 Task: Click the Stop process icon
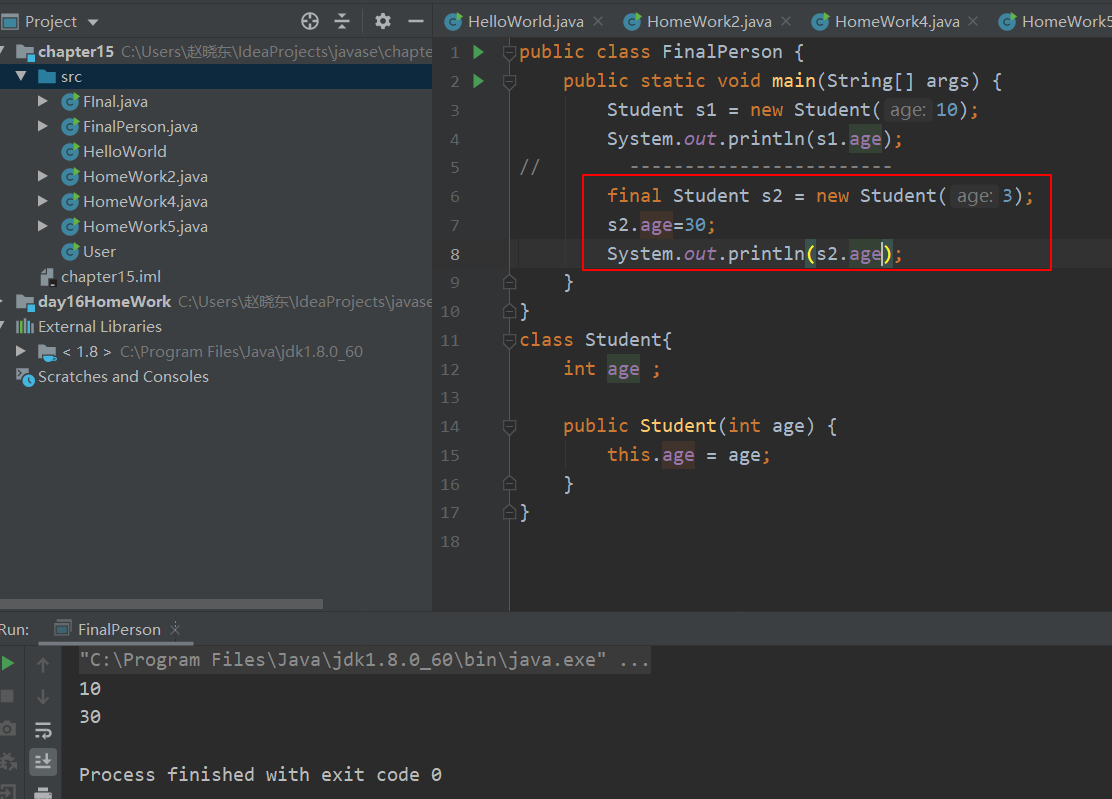coord(8,696)
